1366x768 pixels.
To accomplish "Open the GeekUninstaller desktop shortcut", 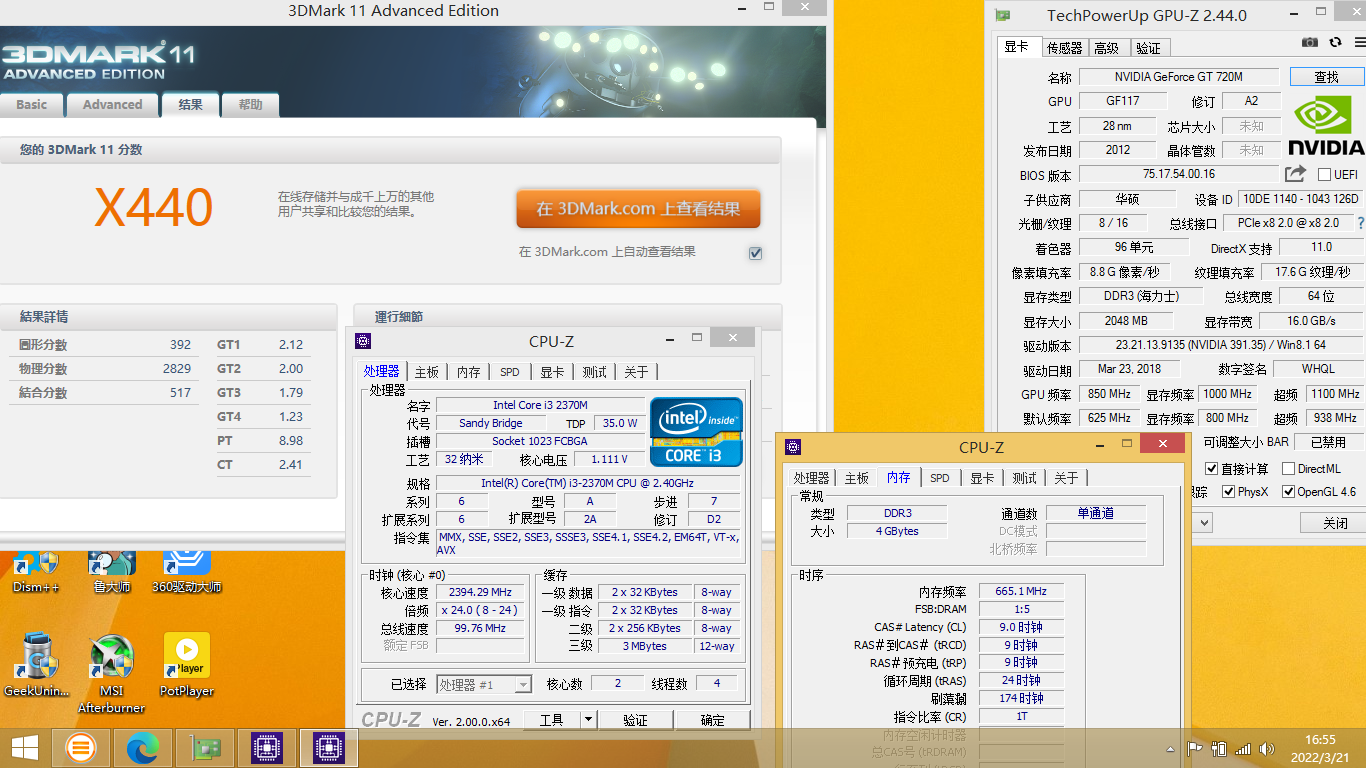I will click(x=37, y=665).
